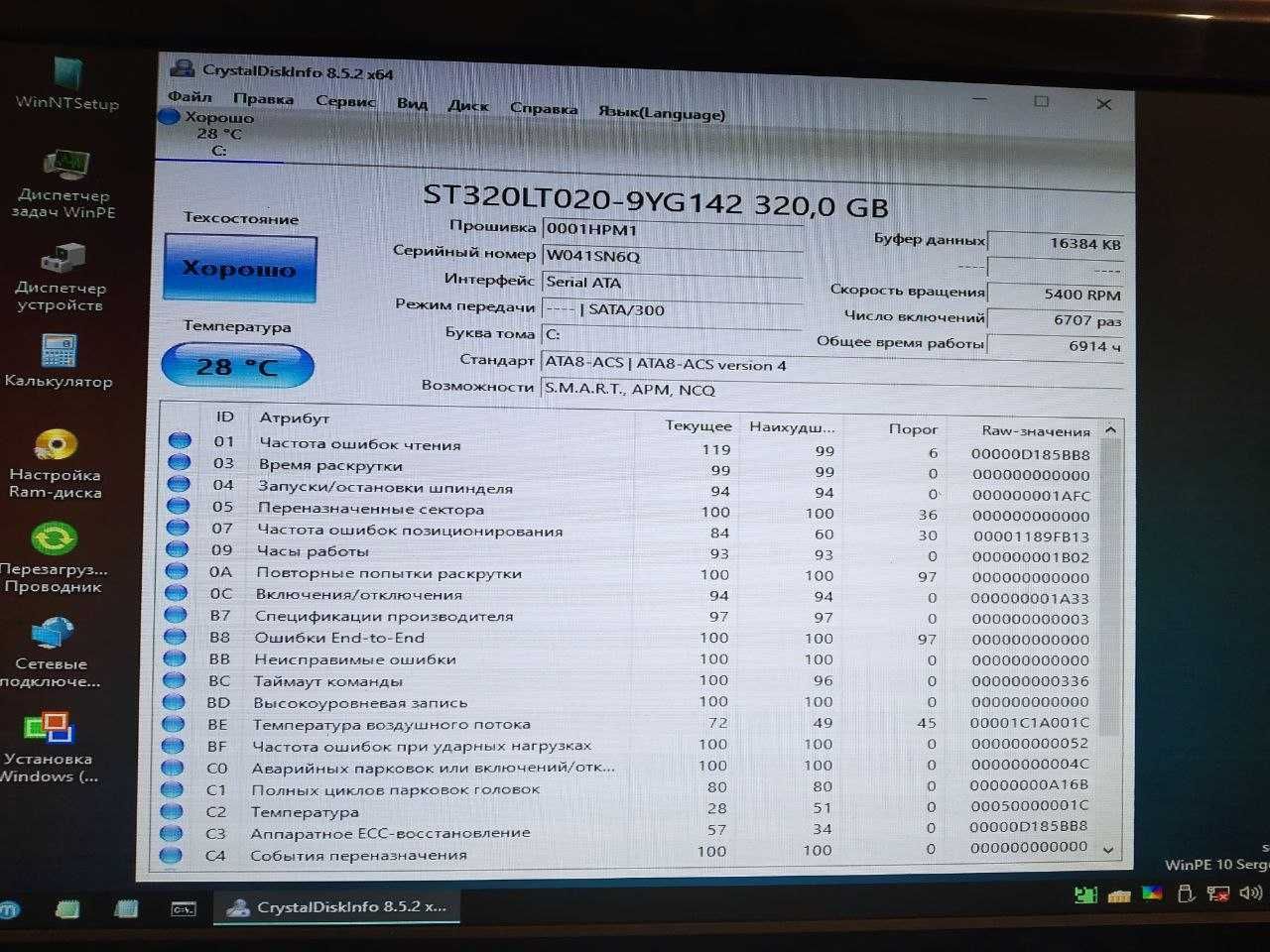Select the Время раскрутки attribute row
Viewport: 1270px width, 952px height.
tap(631, 469)
